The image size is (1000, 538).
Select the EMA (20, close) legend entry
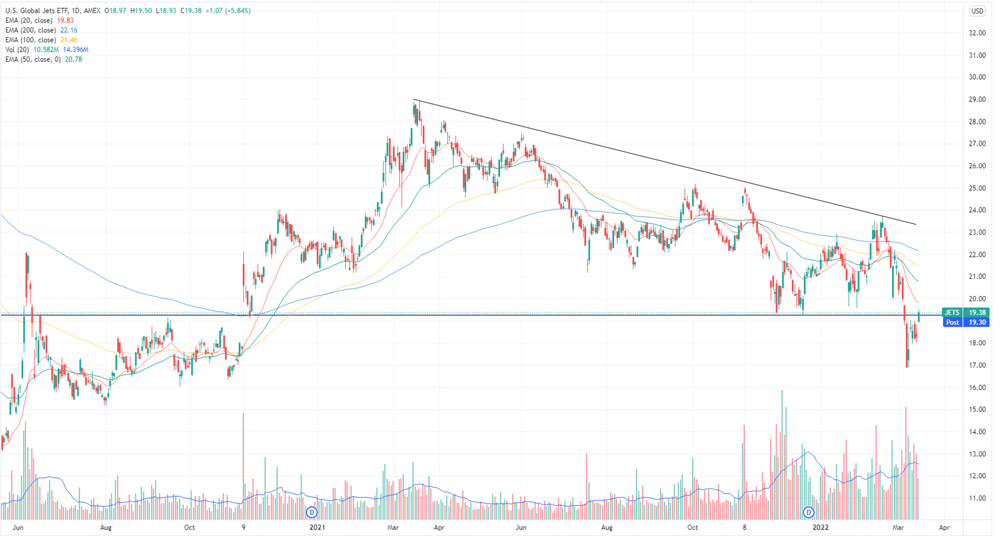tap(30, 20)
